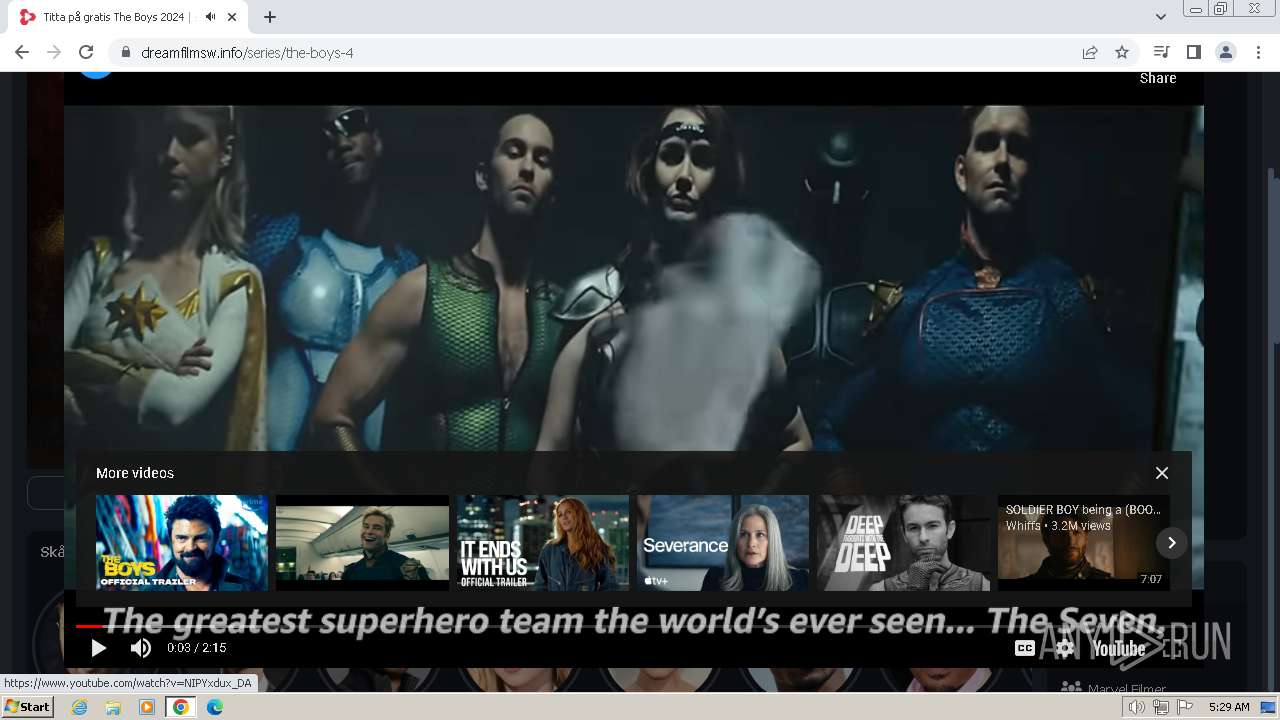Open the Windows Start menu
The width and height of the screenshot is (1280, 720).
(28, 707)
